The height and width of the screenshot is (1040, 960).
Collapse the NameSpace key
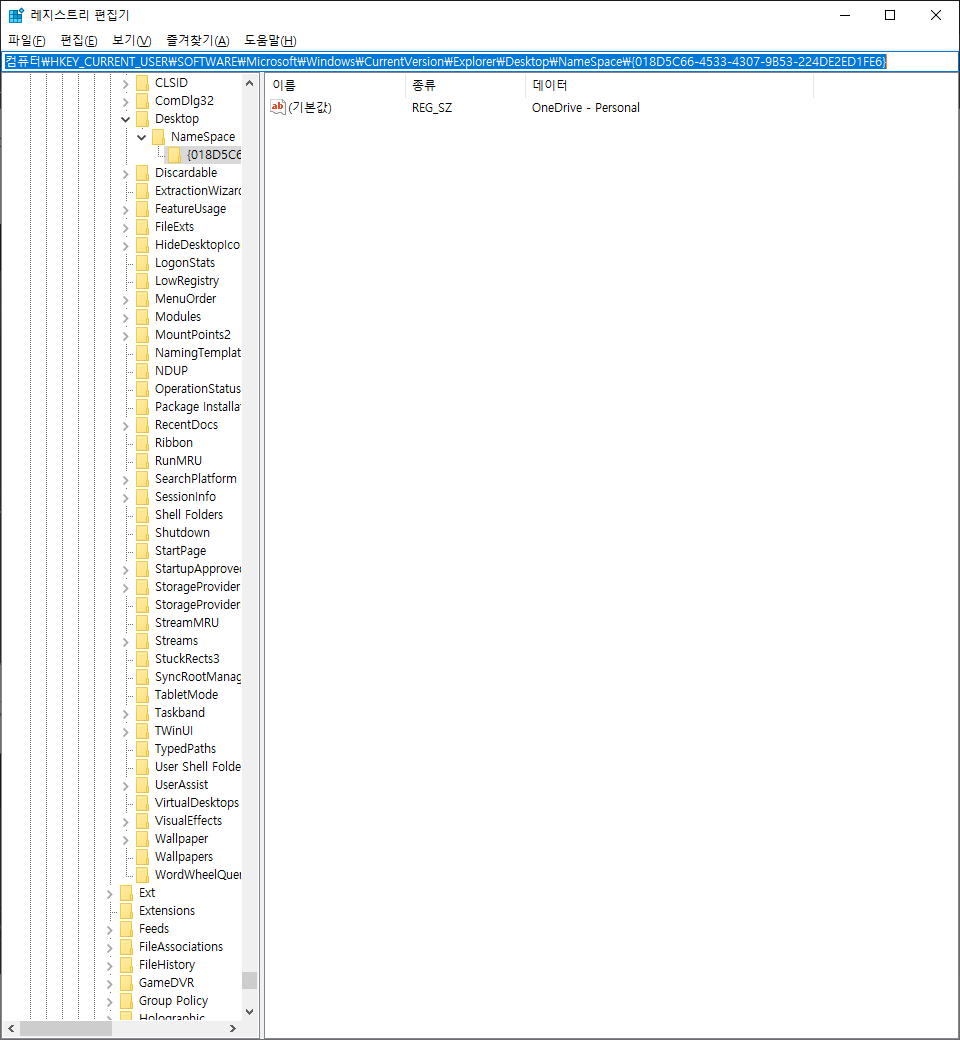[141, 137]
